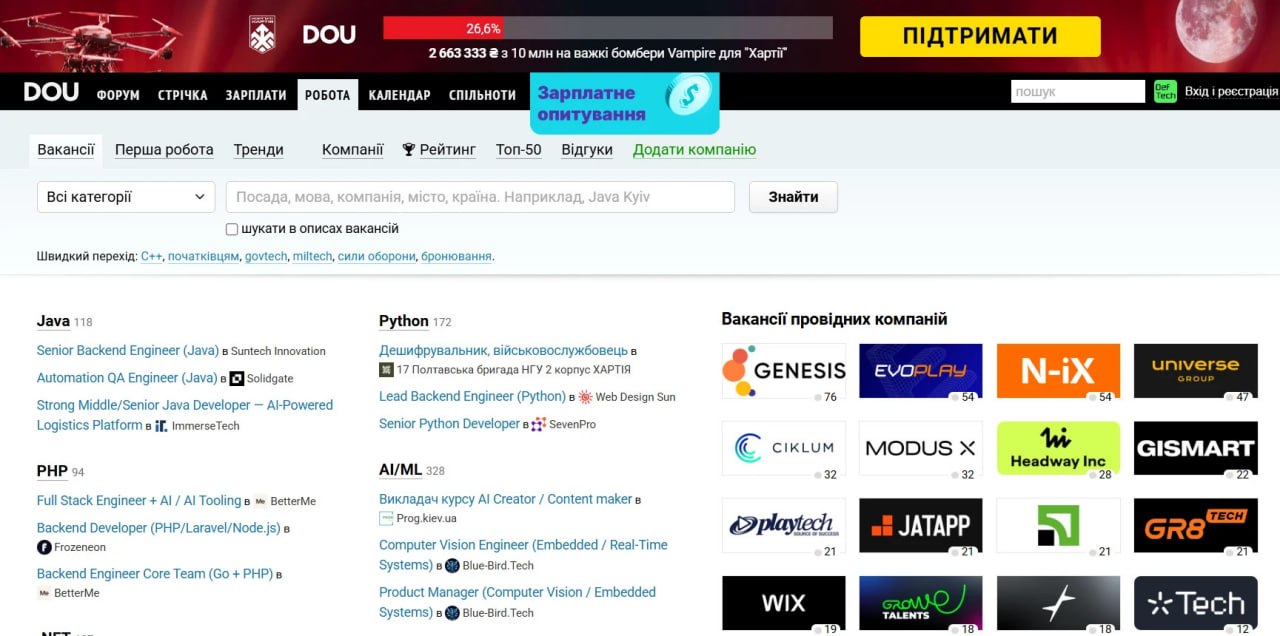Open the Grow Talents logo tile
Screen dimensions: 1280x636
921,602
